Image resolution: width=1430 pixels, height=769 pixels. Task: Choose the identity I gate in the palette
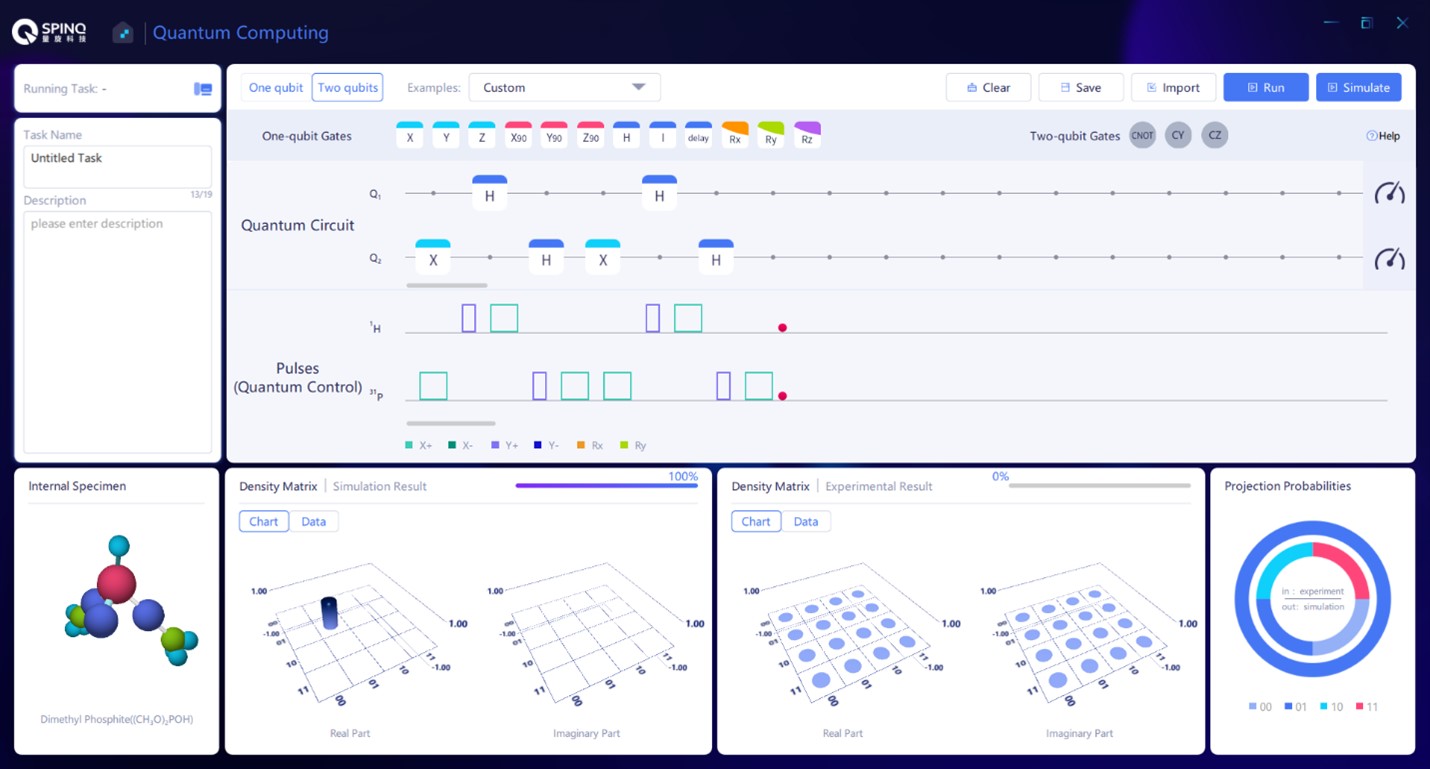(x=662, y=135)
